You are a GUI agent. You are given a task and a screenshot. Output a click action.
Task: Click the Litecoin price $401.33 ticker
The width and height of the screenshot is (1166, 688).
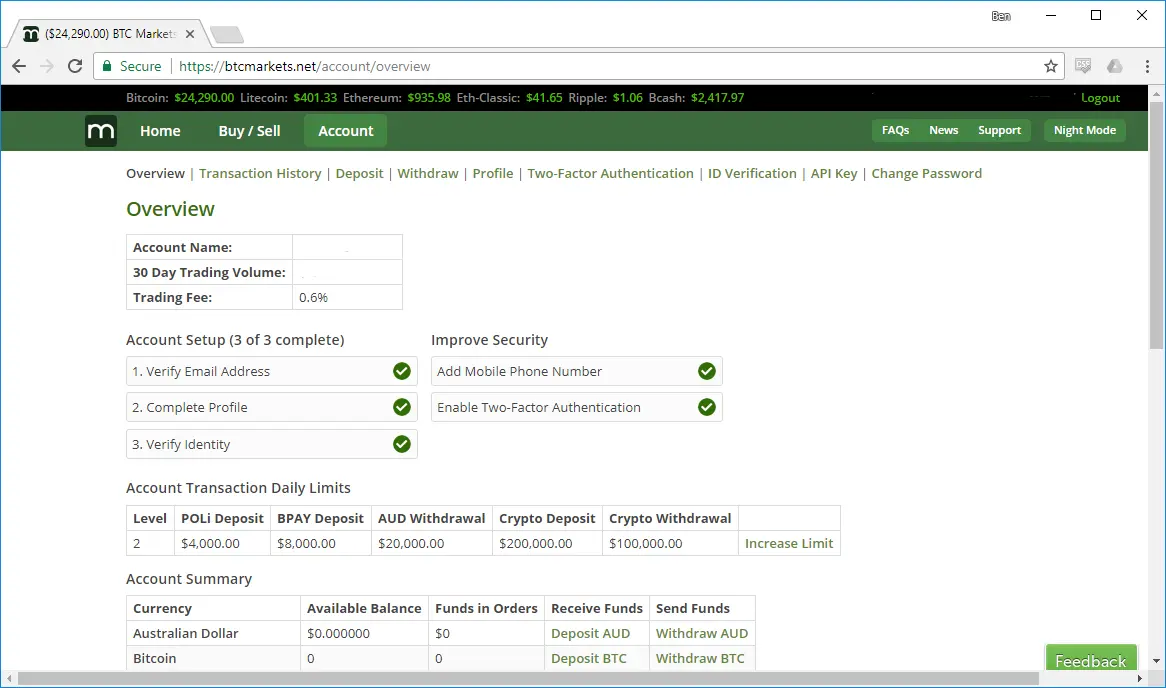tap(315, 98)
